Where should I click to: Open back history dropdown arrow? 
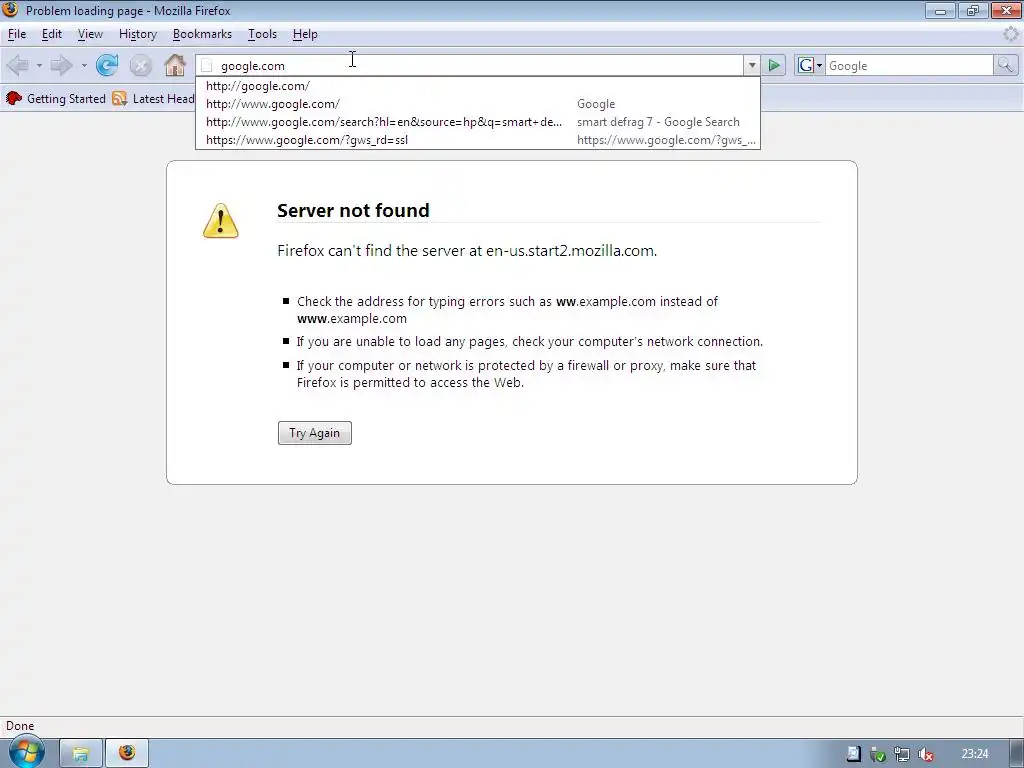point(39,65)
